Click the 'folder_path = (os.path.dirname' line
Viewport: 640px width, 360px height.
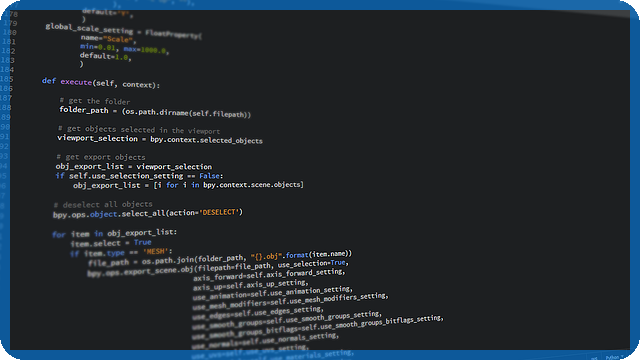tap(155, 112)
